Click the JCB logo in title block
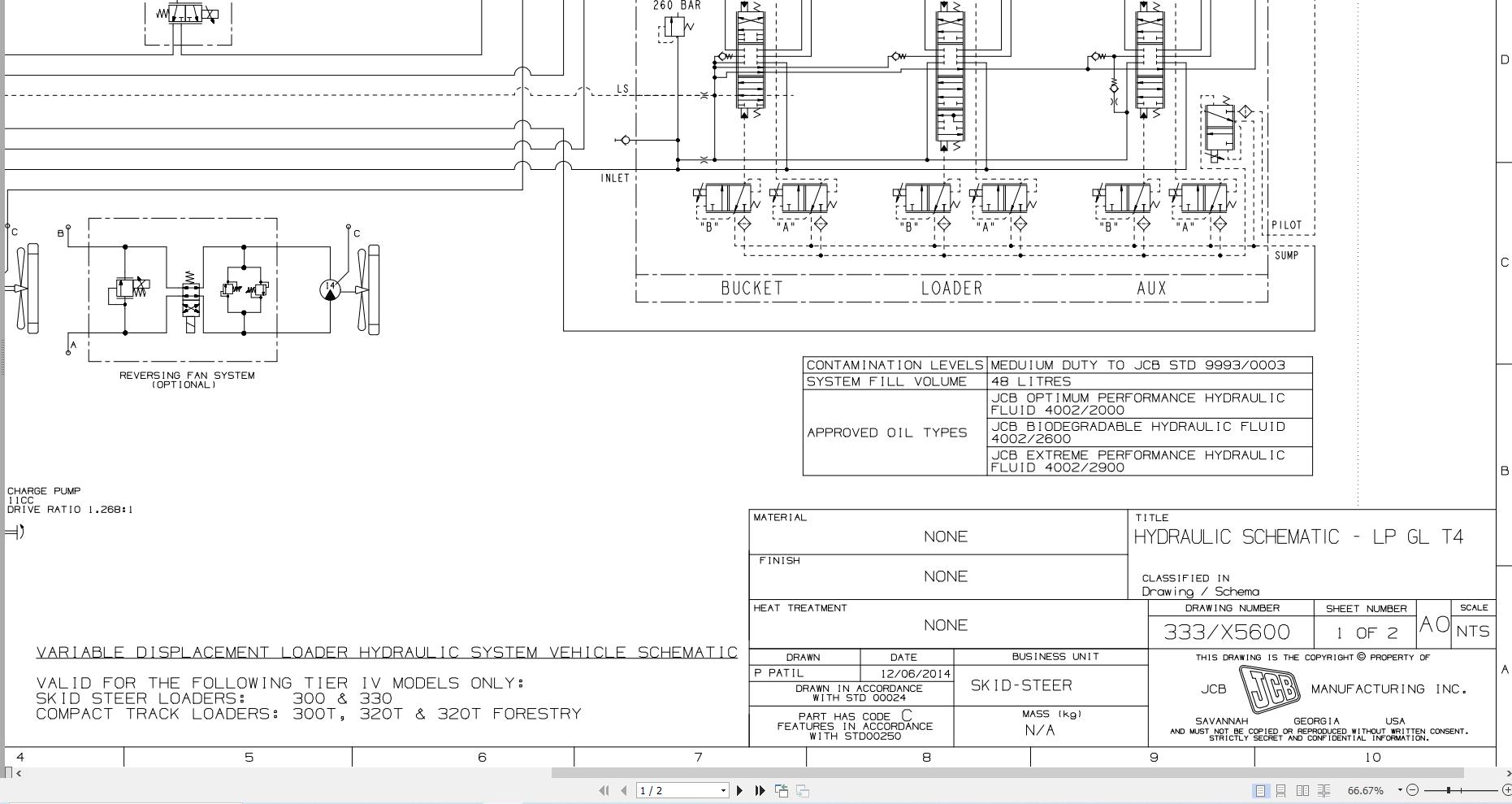Viewport: 1512px width, 804px height. pyautogui.click(x=1268, y=689)
